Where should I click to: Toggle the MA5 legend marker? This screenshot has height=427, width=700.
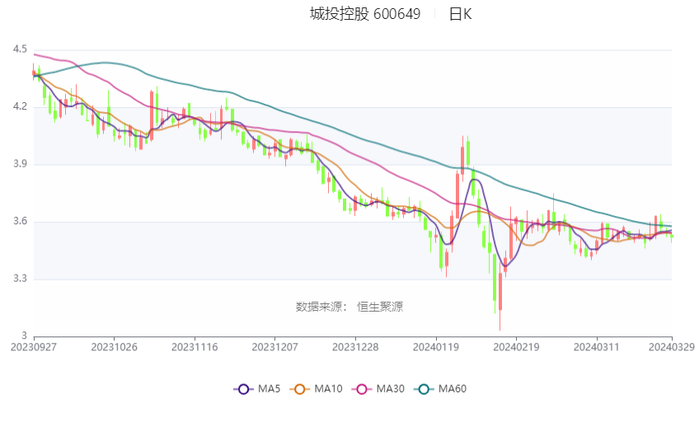pyautogui.click(x=243, y=388)
